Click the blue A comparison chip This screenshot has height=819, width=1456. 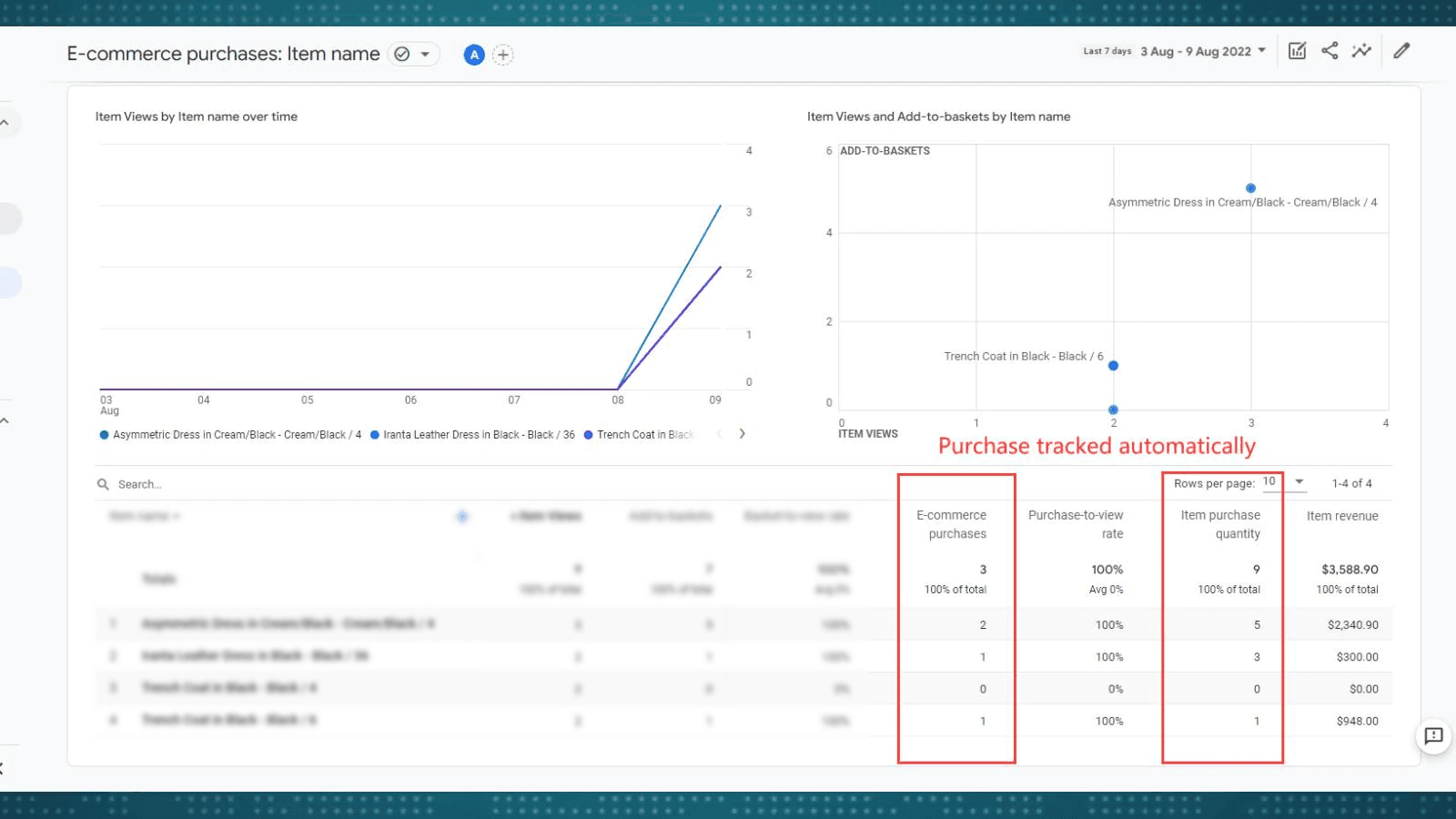(x=474, y=55)
